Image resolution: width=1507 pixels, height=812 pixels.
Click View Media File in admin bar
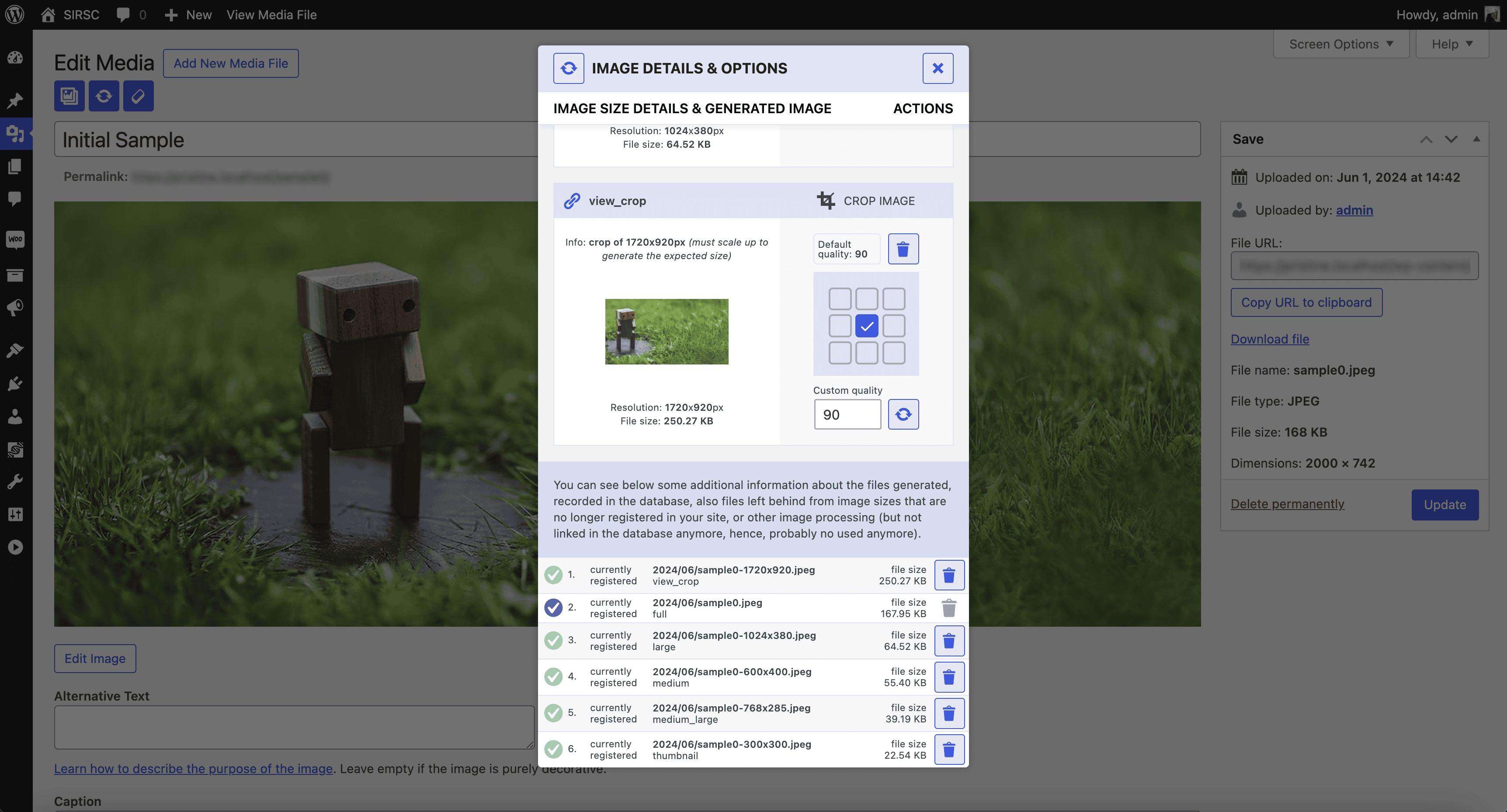tap(271, 14)
